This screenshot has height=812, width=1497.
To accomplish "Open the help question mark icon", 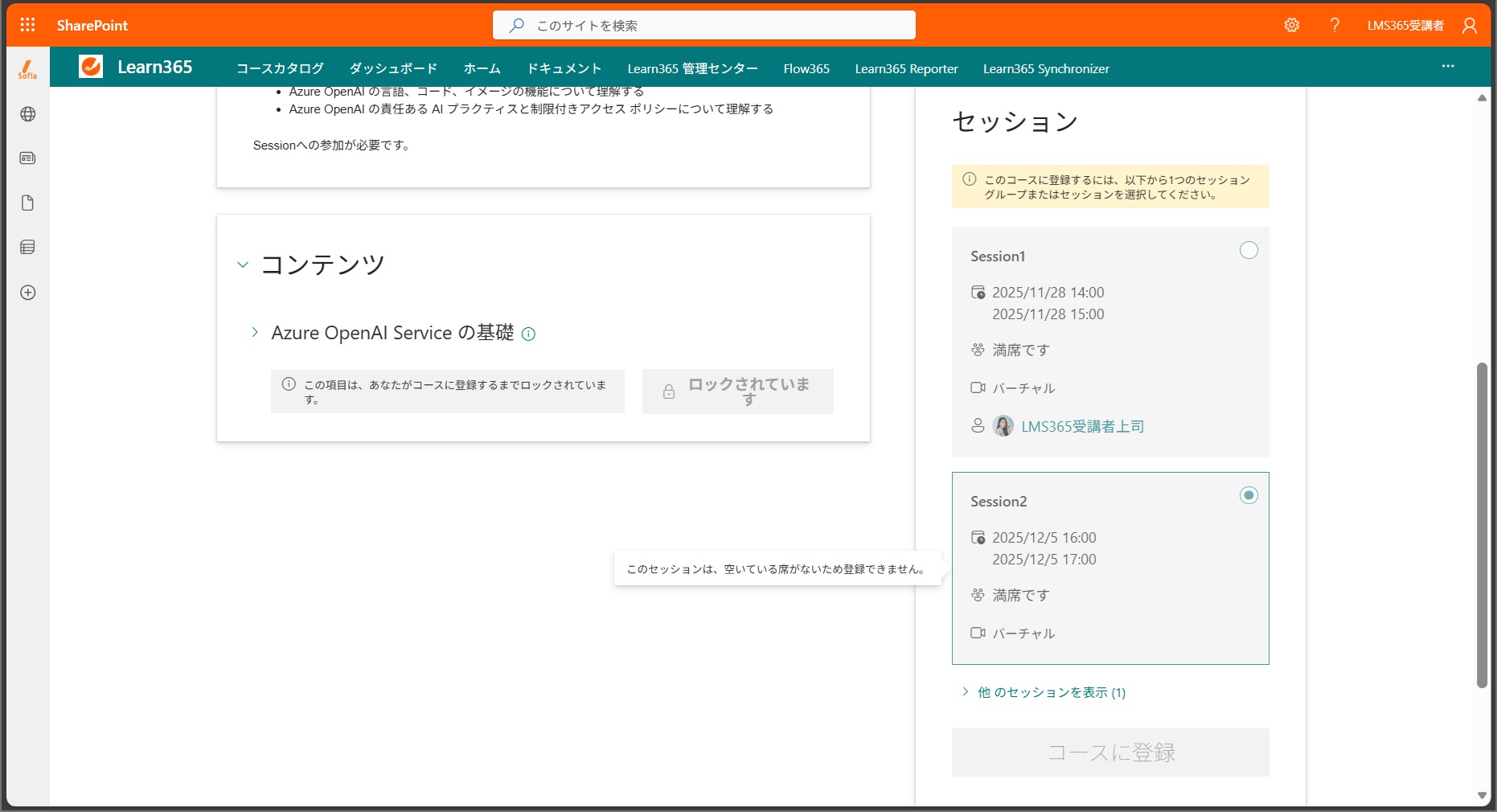I will click(1335, 25).
